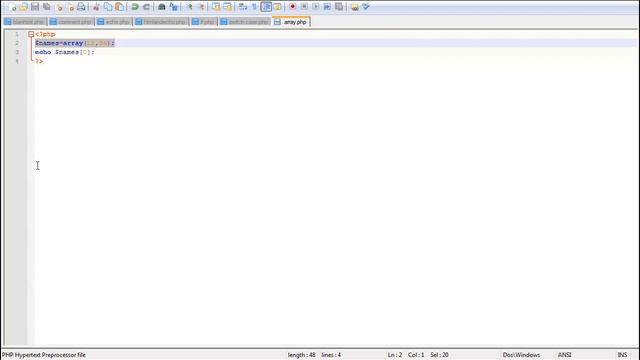This screenshot has width=640, height=360.
Task: Click the yellow plugin icon after macro buttons
Action: (354, 7)
